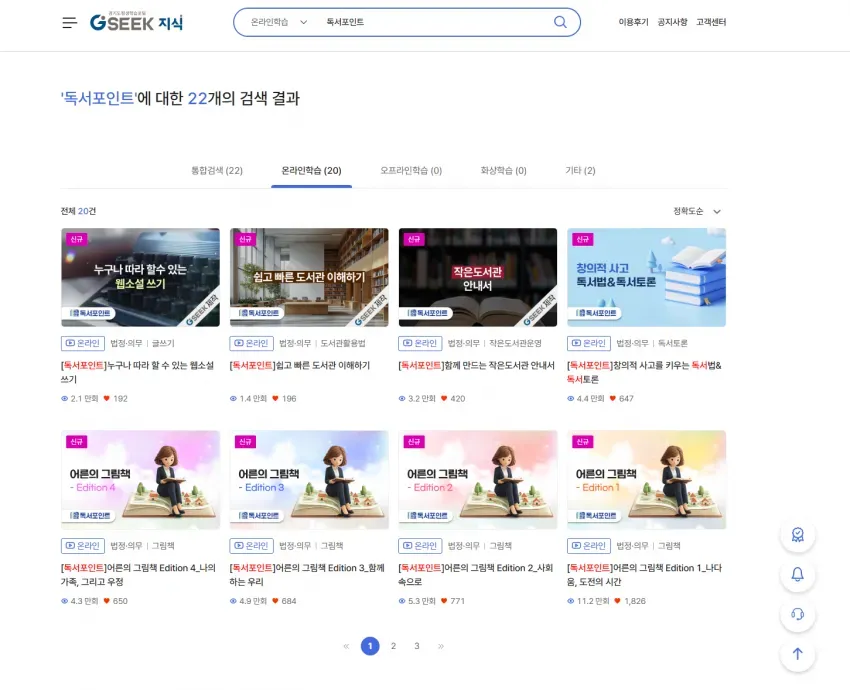Open the 웹소설 쓰기 course thumbnail
This screenshot has width=850, height=690.
pos(140,278)
